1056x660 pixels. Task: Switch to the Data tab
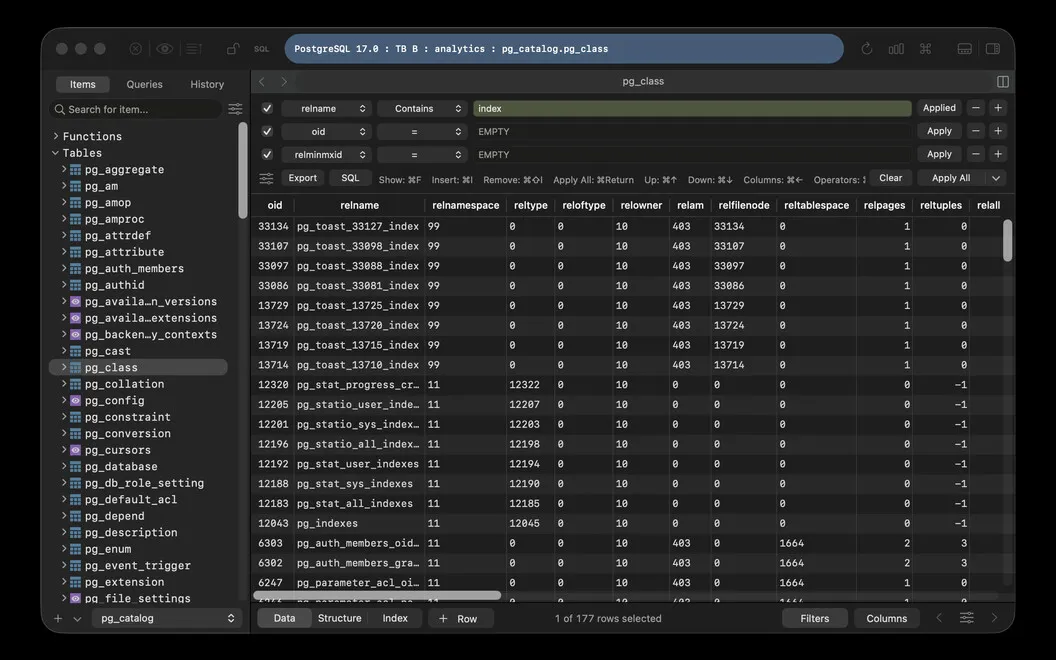click(284, 618)
